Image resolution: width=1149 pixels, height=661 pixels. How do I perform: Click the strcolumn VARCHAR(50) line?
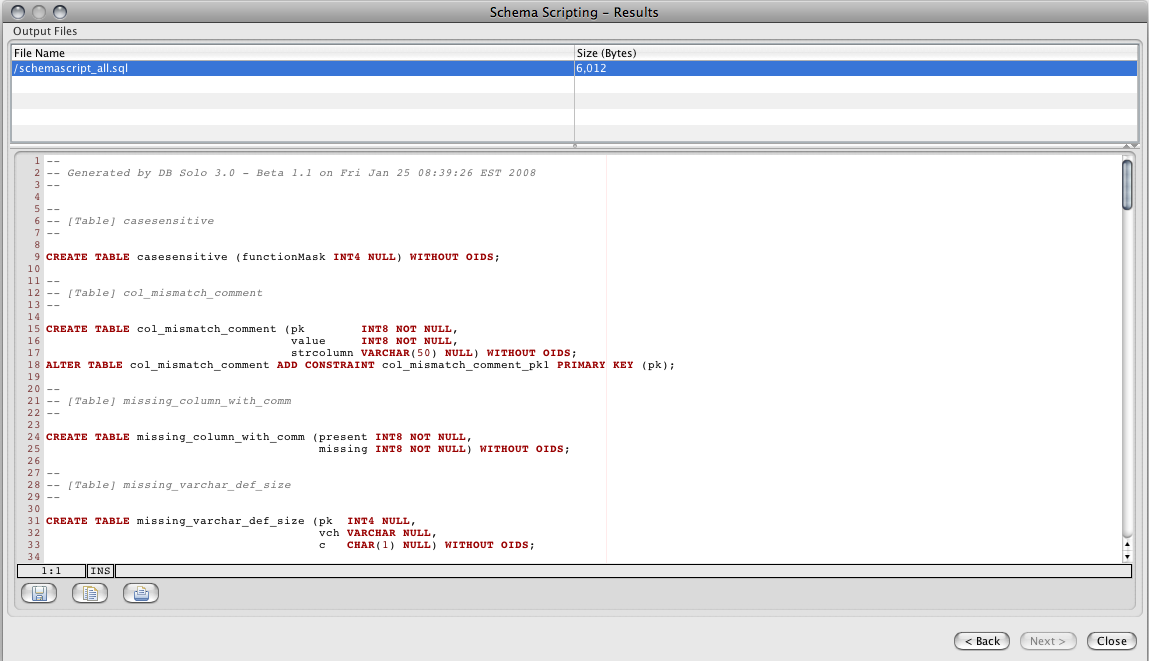click(434, 353)
